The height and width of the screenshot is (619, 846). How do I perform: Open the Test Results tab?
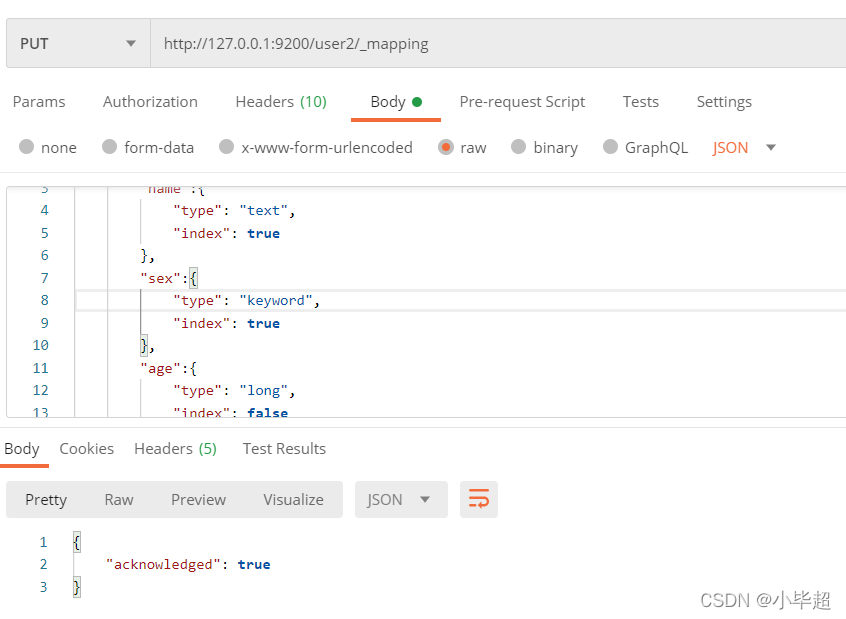coord(284,448)
